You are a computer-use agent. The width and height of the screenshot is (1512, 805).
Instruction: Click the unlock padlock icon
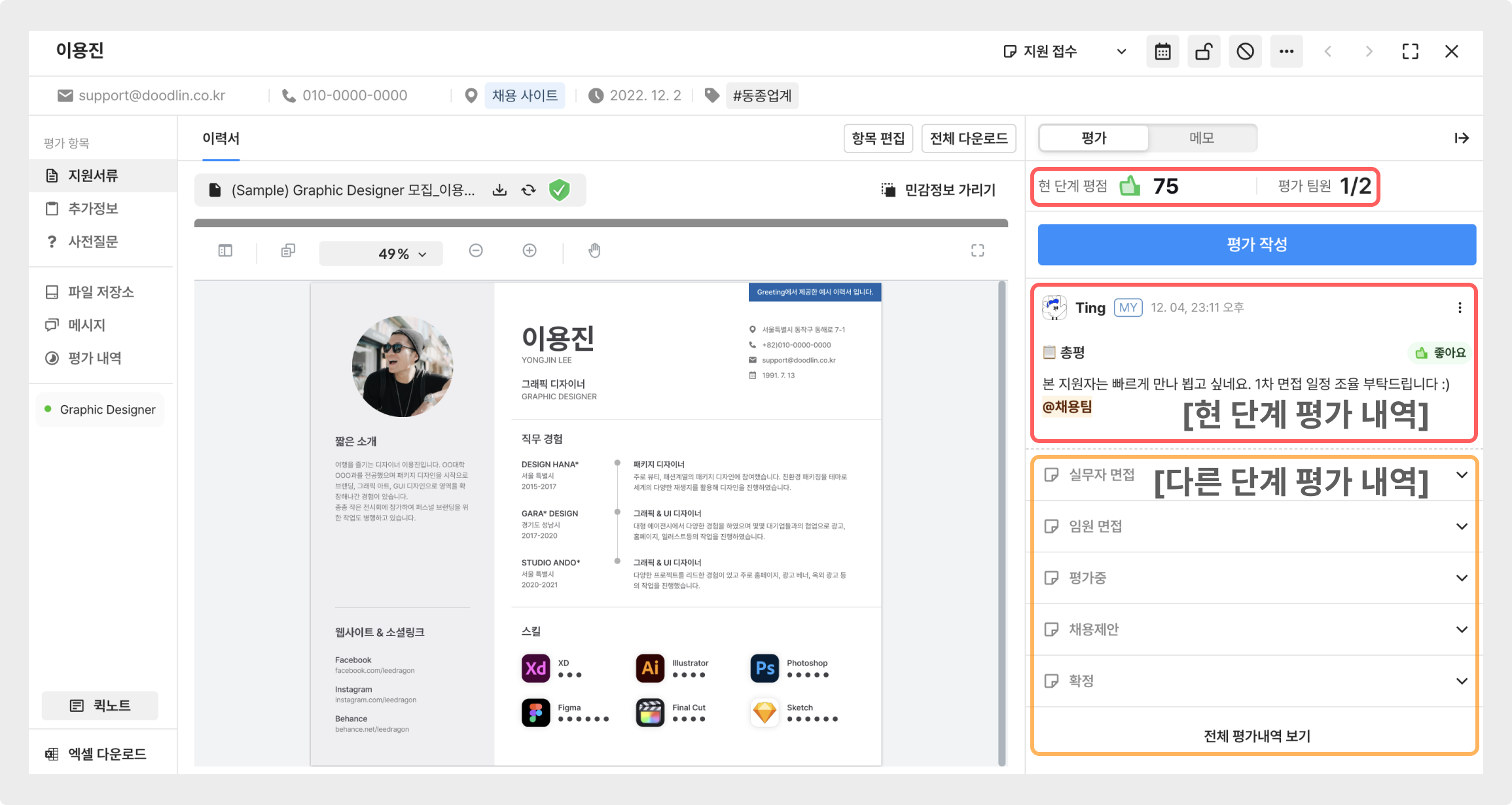pos(1204,52)
